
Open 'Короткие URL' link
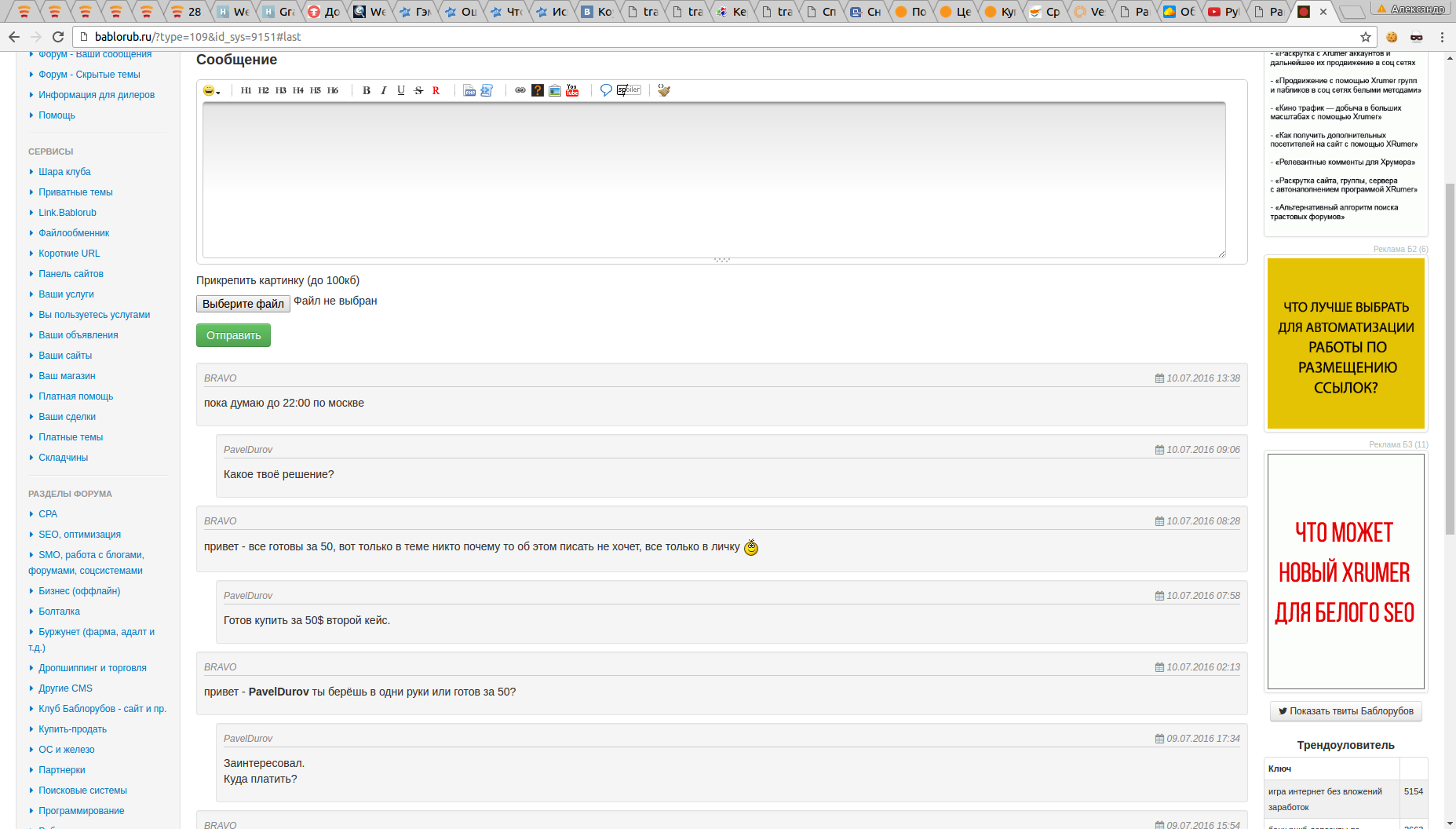(69, 254)
